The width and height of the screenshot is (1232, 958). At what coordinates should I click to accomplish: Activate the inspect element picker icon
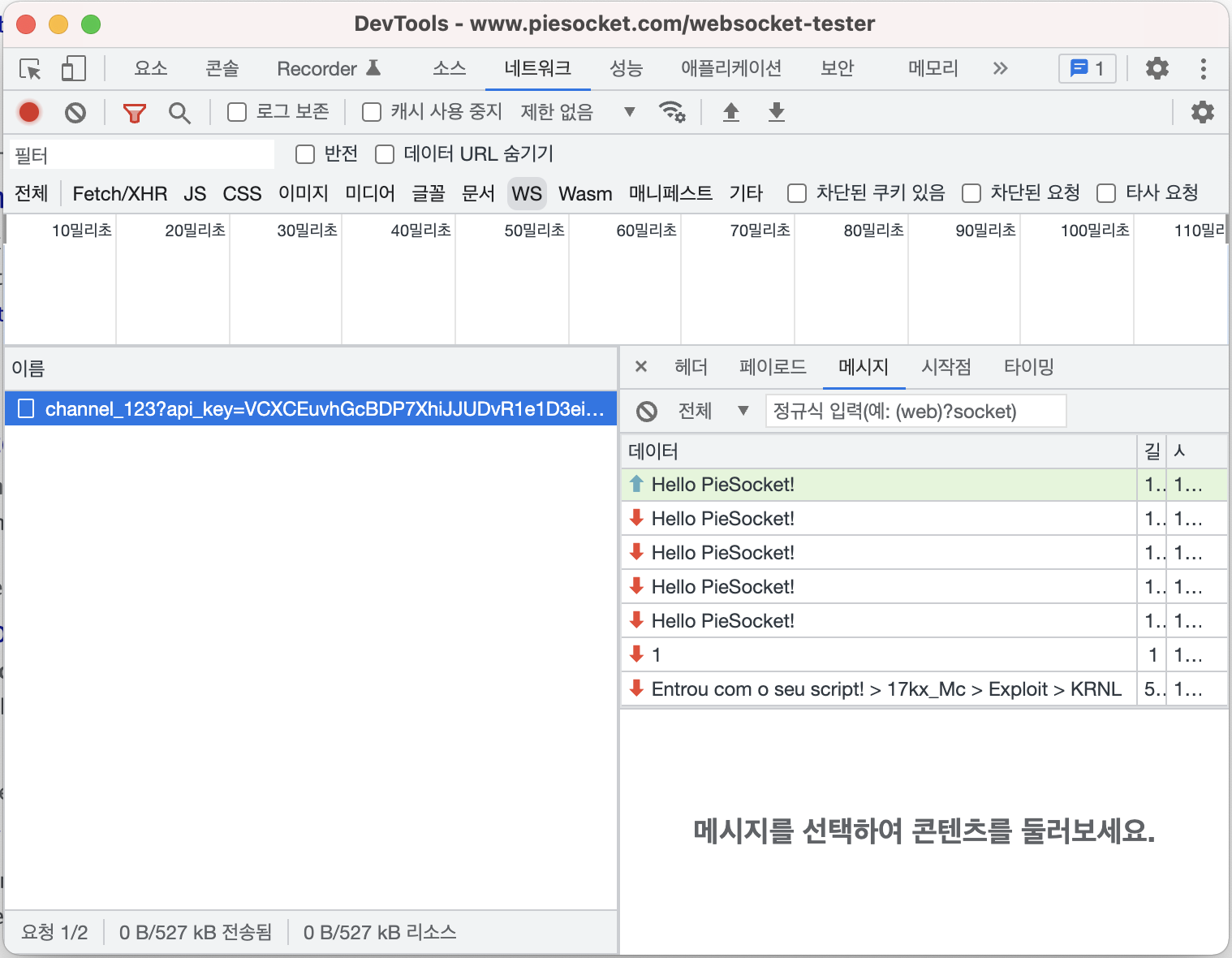(31, 69)
